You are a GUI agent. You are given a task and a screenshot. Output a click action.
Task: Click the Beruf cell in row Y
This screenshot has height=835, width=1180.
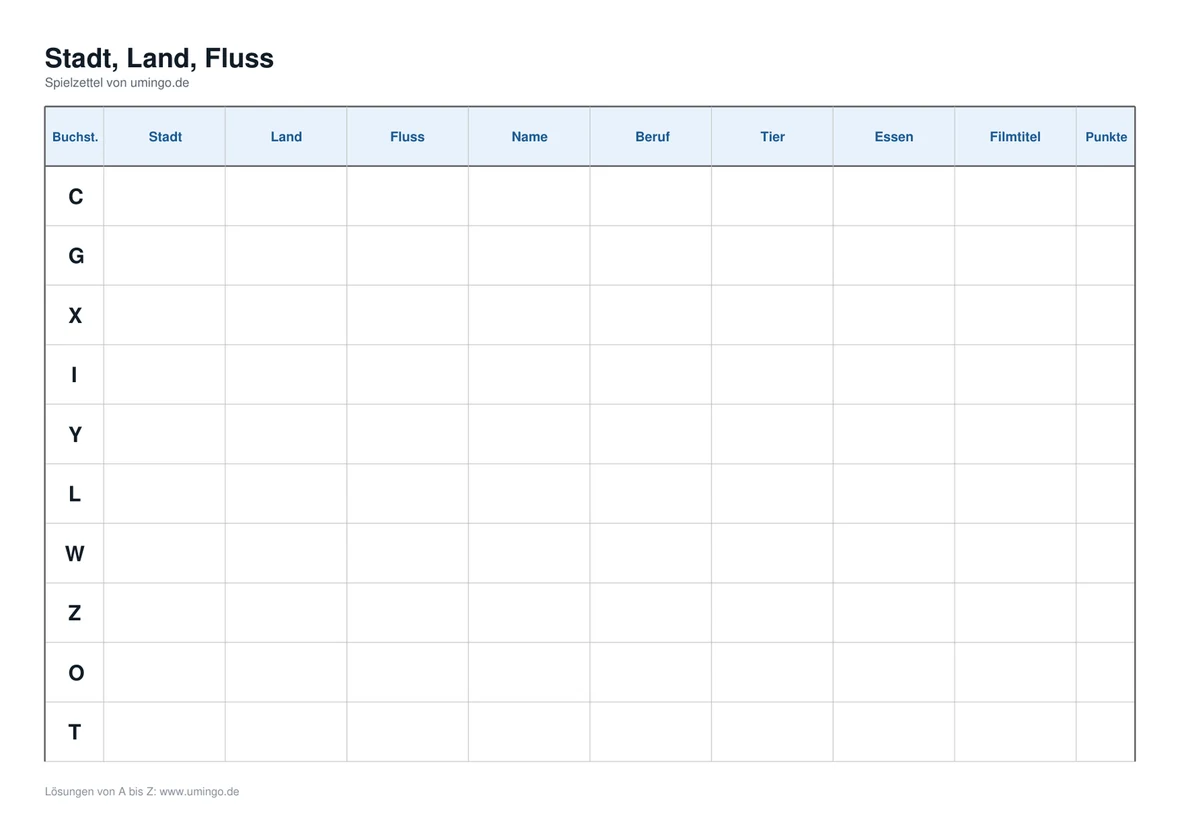click(x=651, y=434)
